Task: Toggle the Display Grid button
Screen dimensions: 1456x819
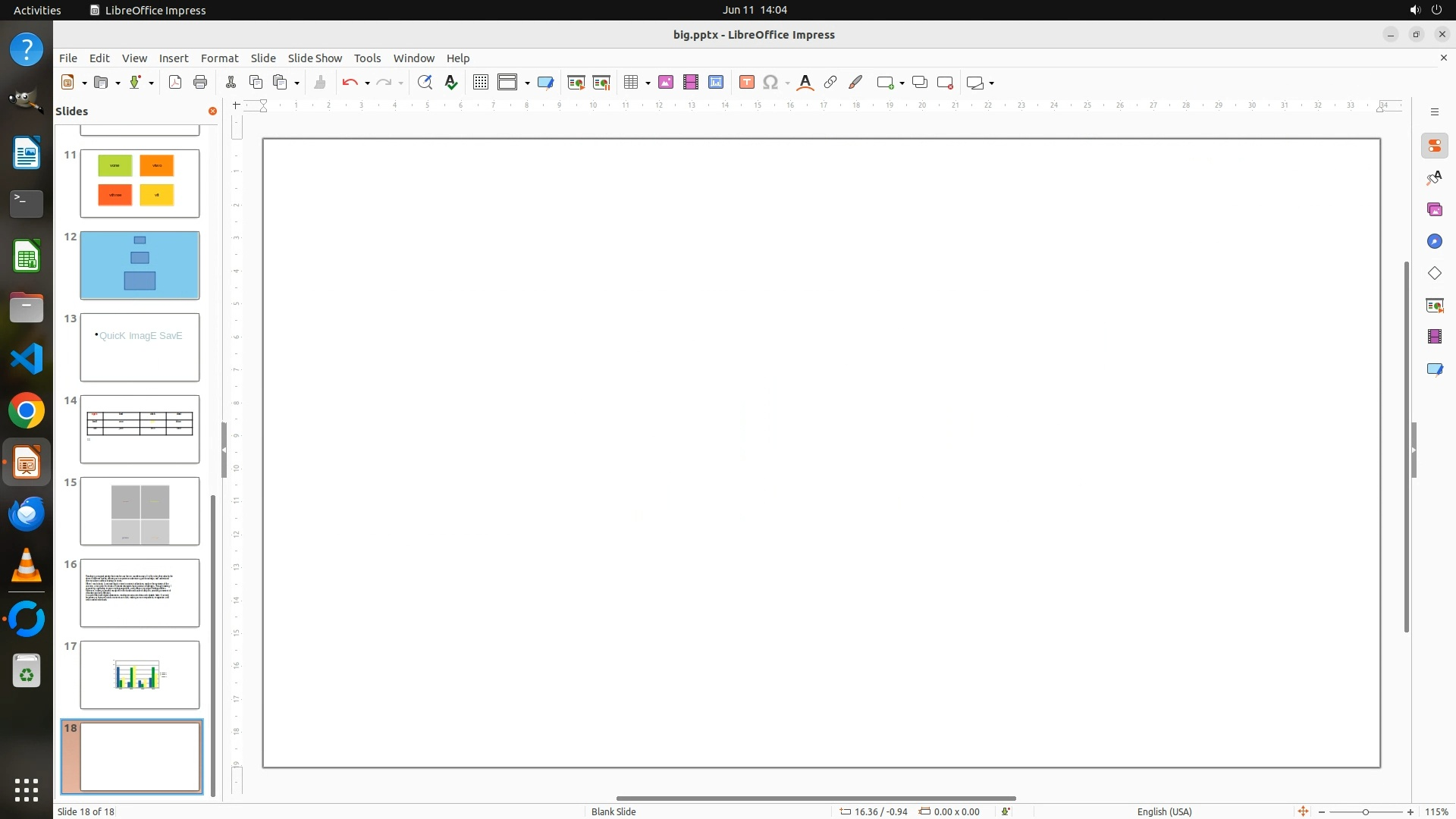Action: click(x=480, y=83)
